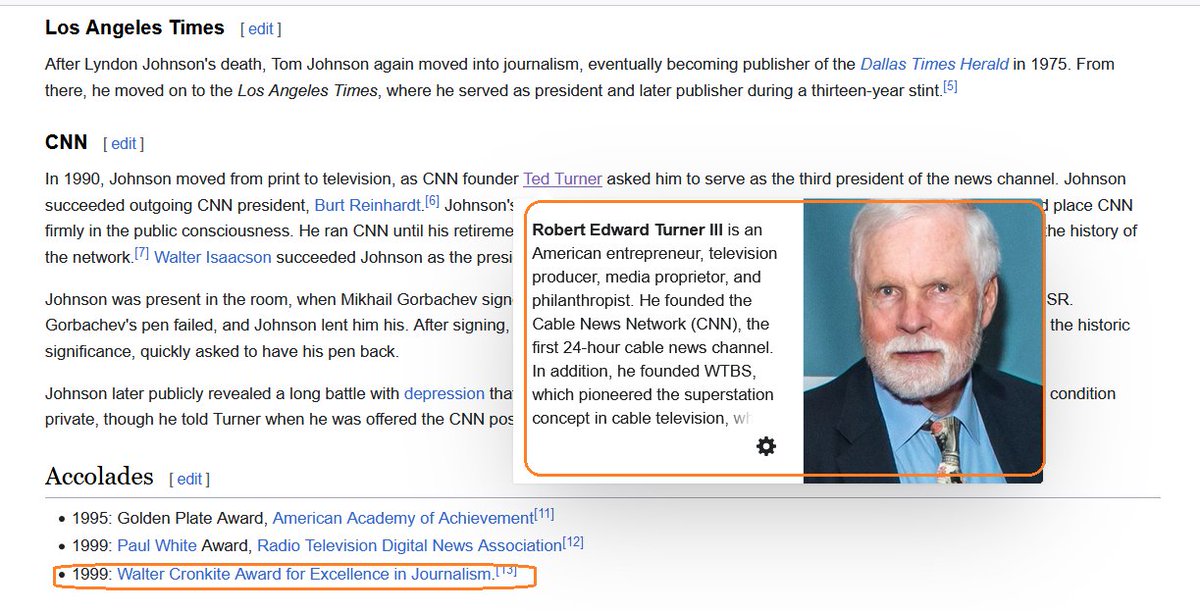Open the Paul White link
This screenshot has height=611, width=1200.
tap(156, 546)
